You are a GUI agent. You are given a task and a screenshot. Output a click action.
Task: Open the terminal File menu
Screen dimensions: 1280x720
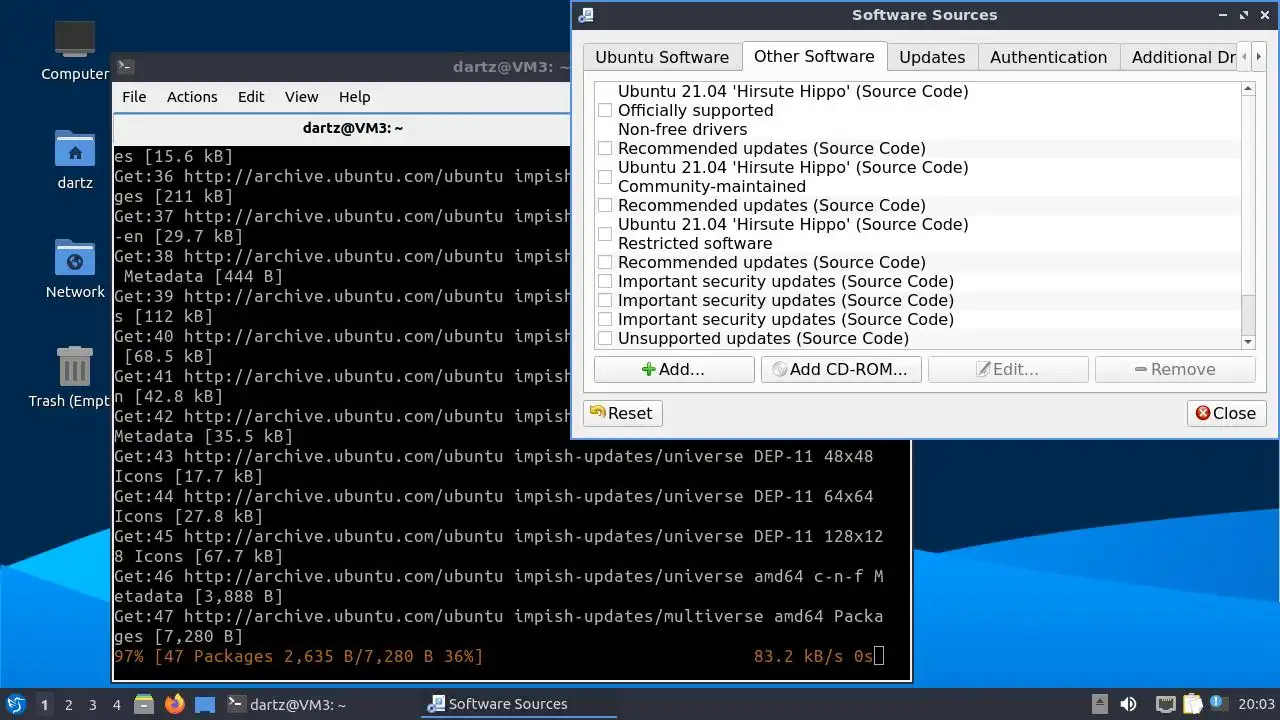(134, 97)
